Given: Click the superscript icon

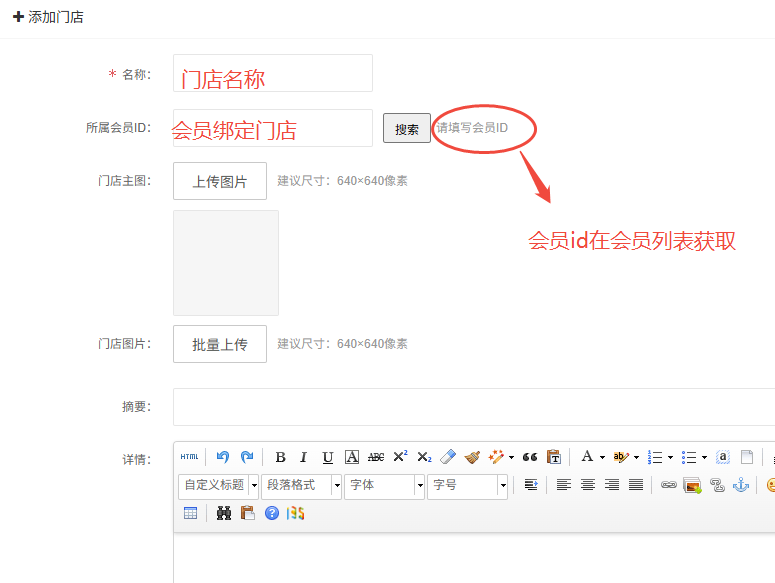Looking at the screenshot, I should pyautogui.click(x=400, y=457).
